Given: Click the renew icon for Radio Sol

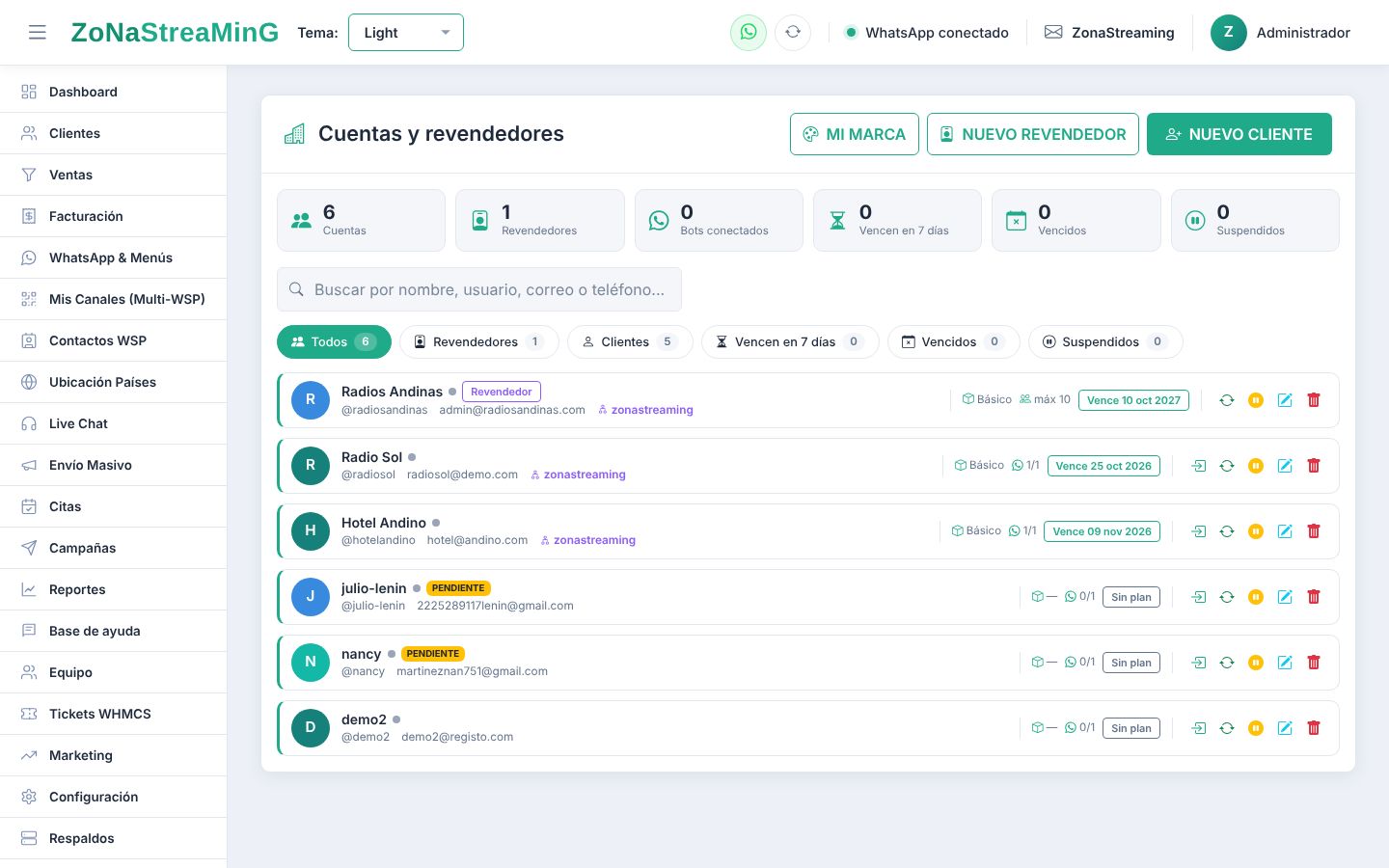Looking at the screenshot, I should click(x=1227, y=466).
